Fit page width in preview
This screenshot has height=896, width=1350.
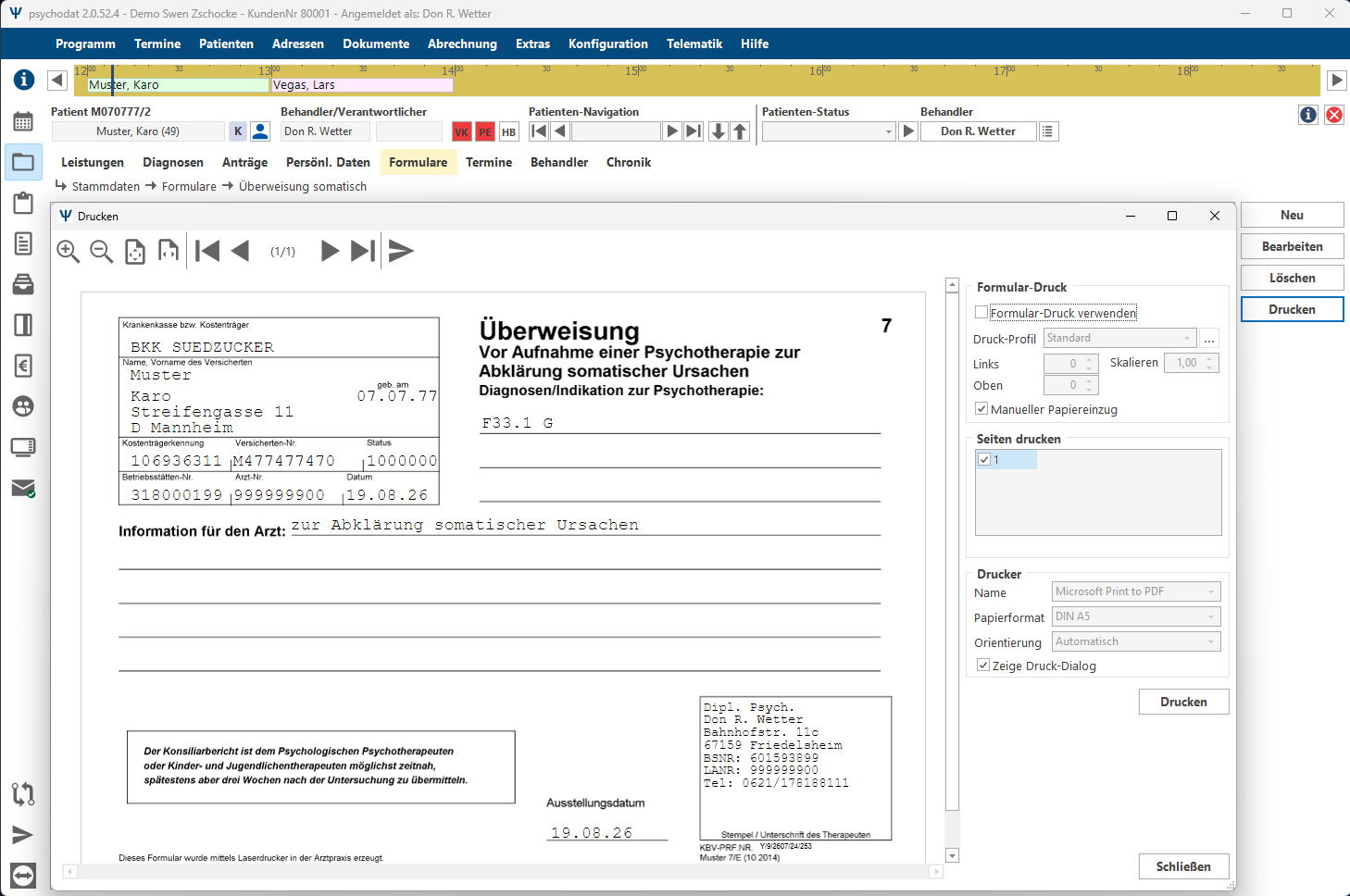(169, 251)
